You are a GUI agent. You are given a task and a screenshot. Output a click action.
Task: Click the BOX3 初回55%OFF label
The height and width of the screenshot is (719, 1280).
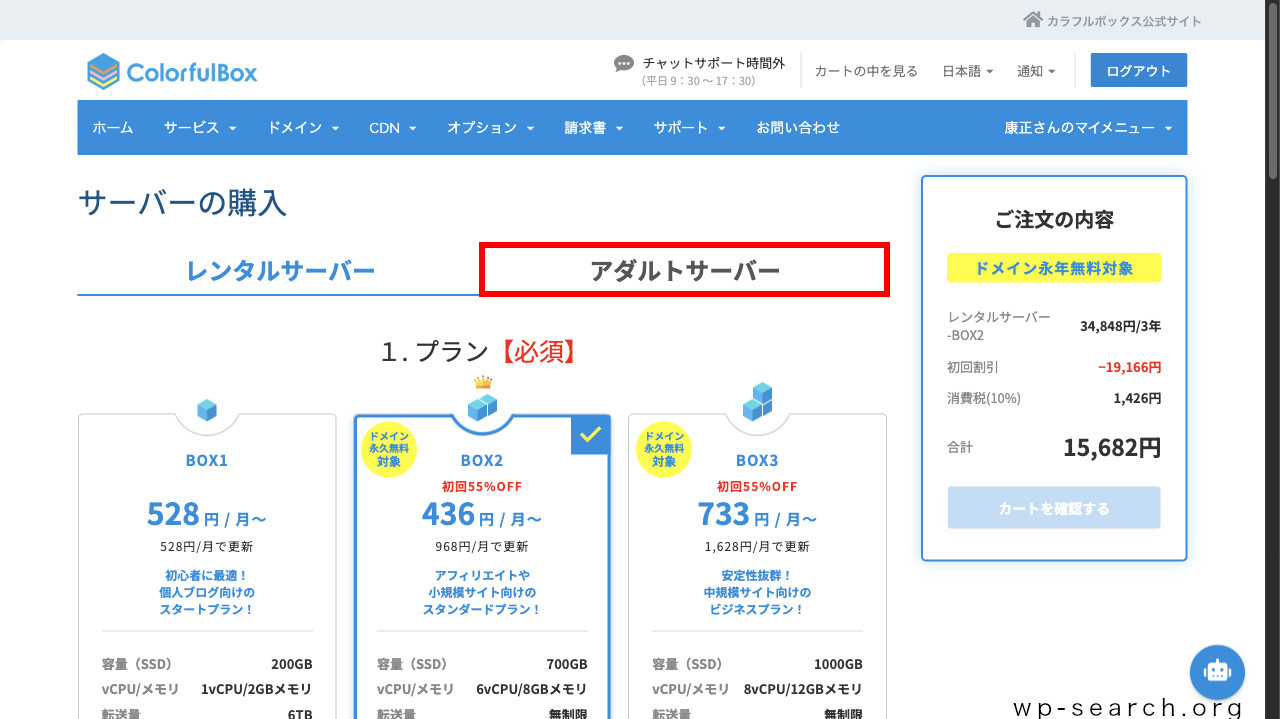(x=757, y=487)
